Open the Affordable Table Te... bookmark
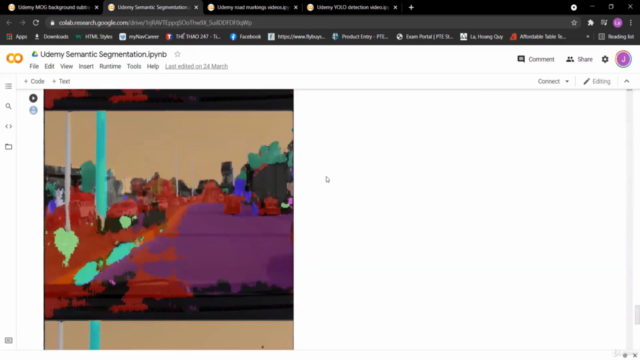The height and width of the screenshot is (360, 640). pyautogui.click(x=538, y=36)
